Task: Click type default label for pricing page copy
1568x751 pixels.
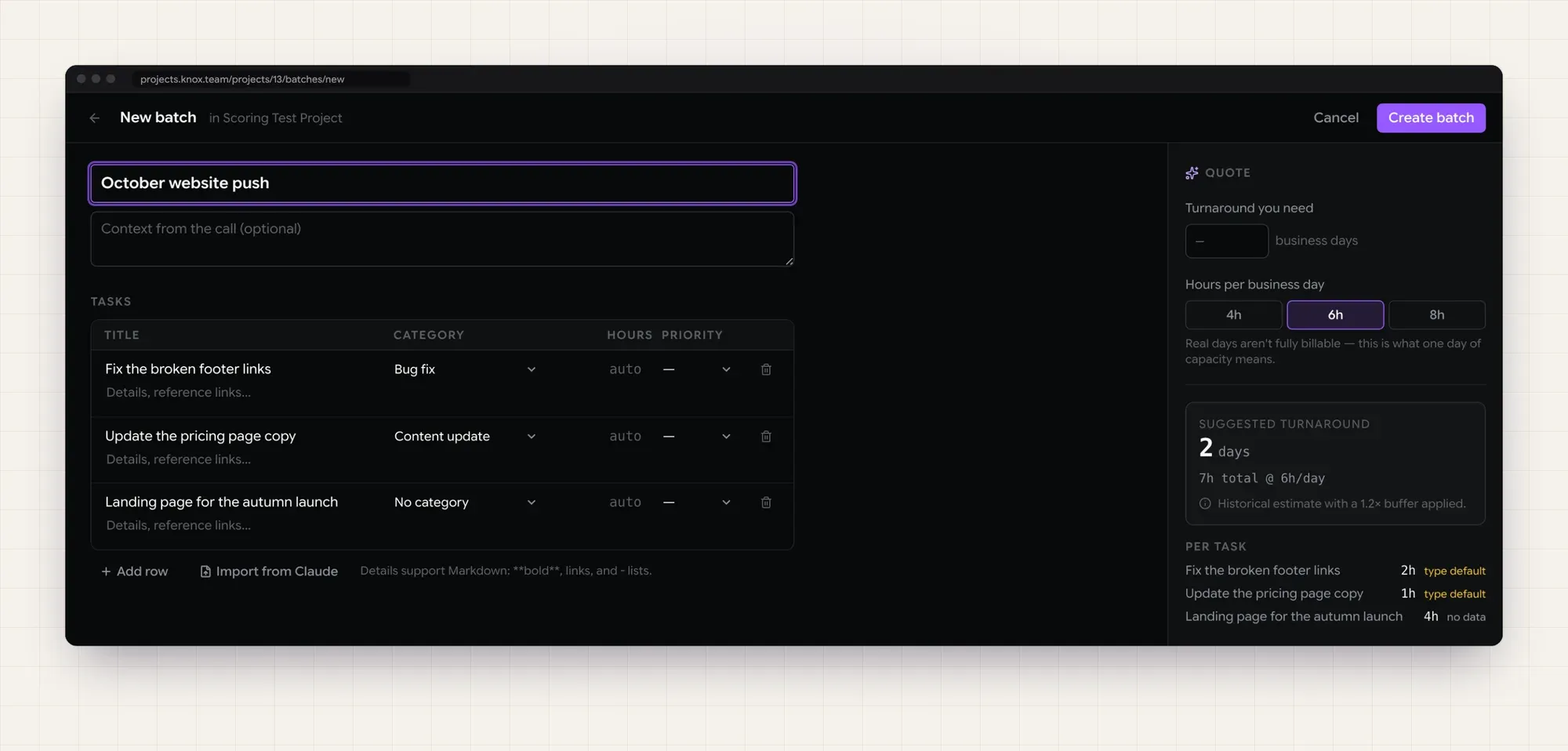Action: (x=1454, y=594)
